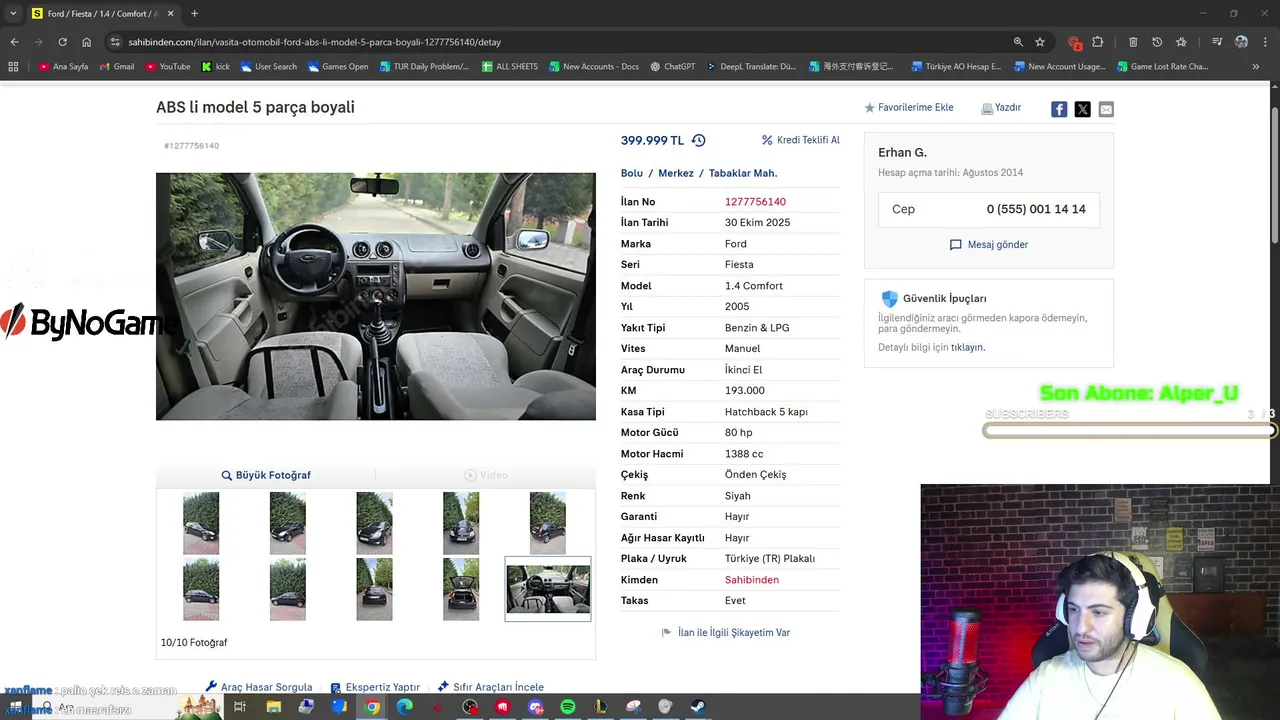Open Chrome profile avatar

pyautogui.click(x=1241, y=42)
